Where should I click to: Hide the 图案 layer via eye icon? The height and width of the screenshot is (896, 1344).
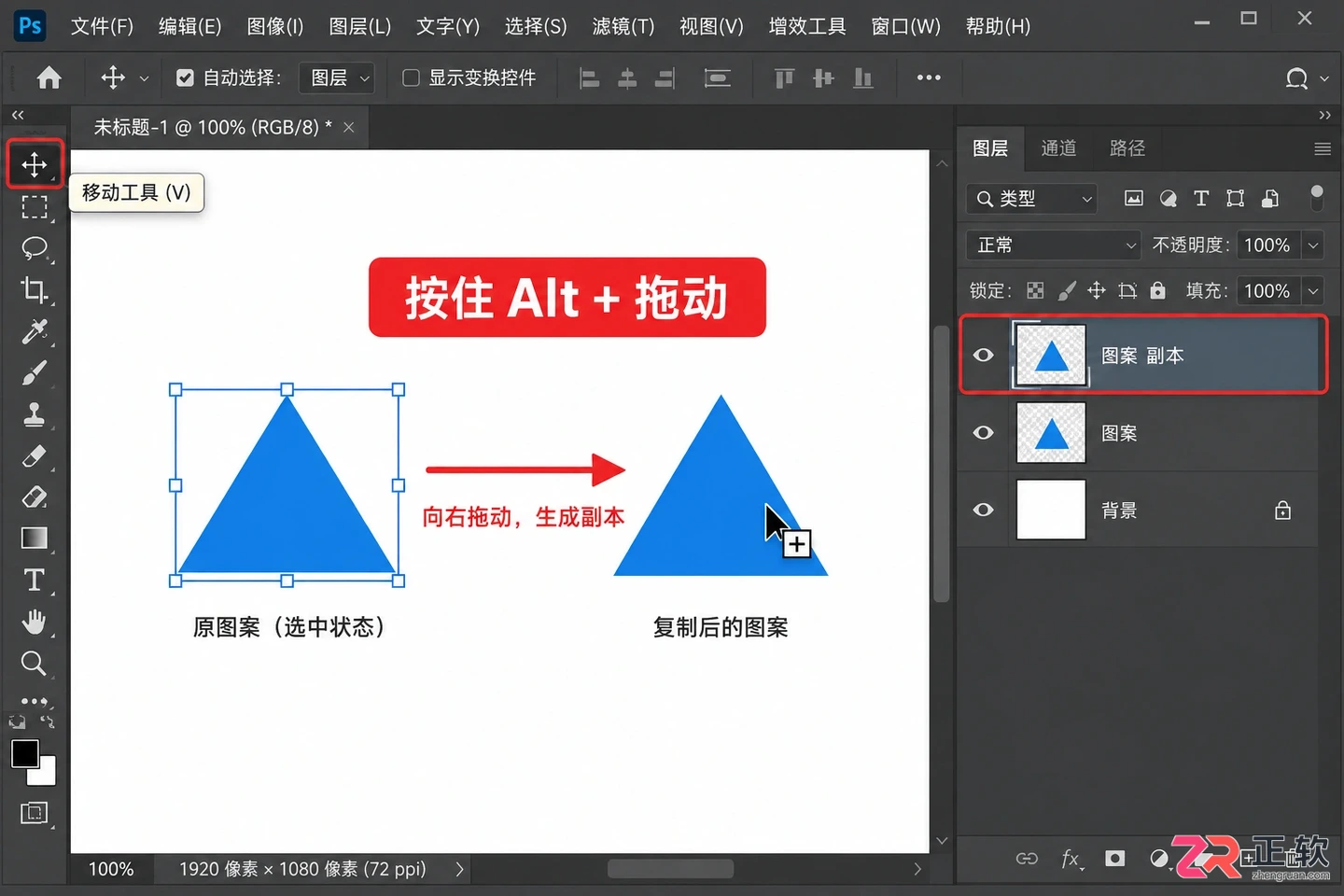click(984, 432)
